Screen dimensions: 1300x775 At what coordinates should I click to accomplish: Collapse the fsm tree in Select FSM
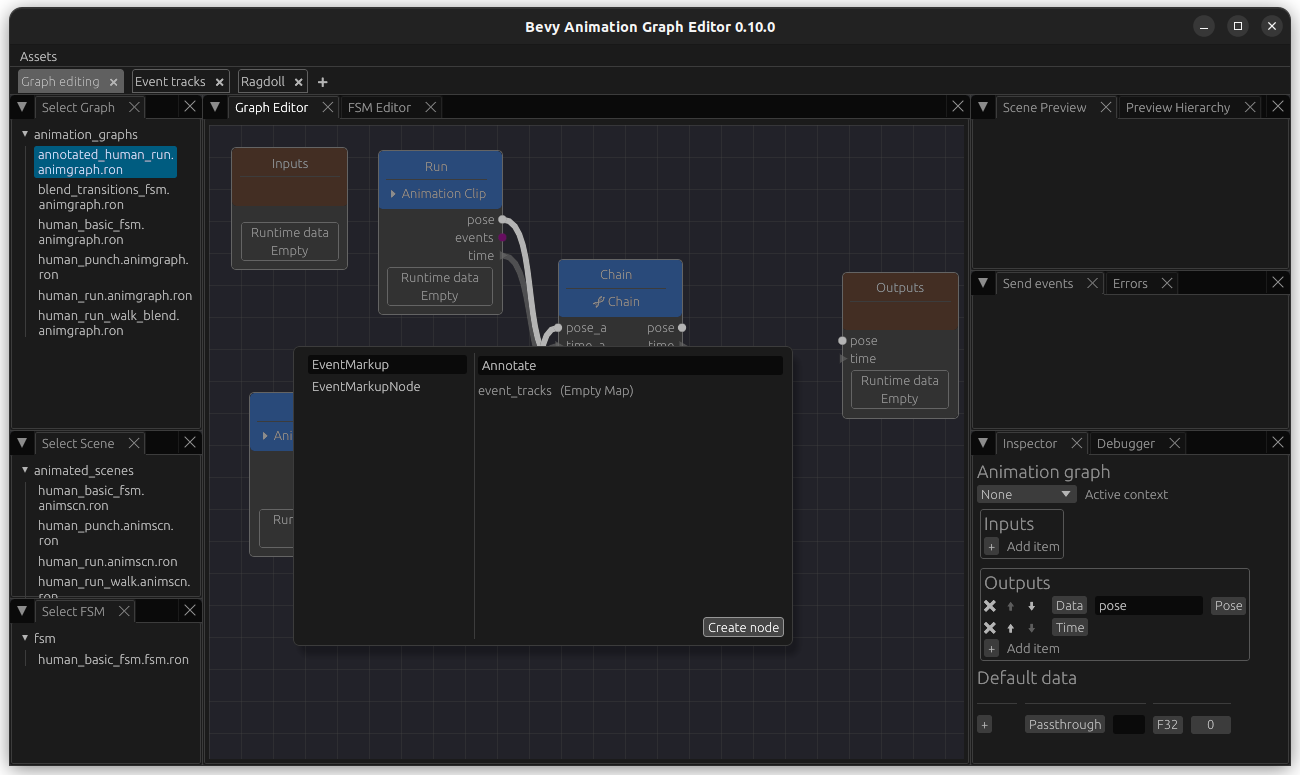(x=25, y=638)
